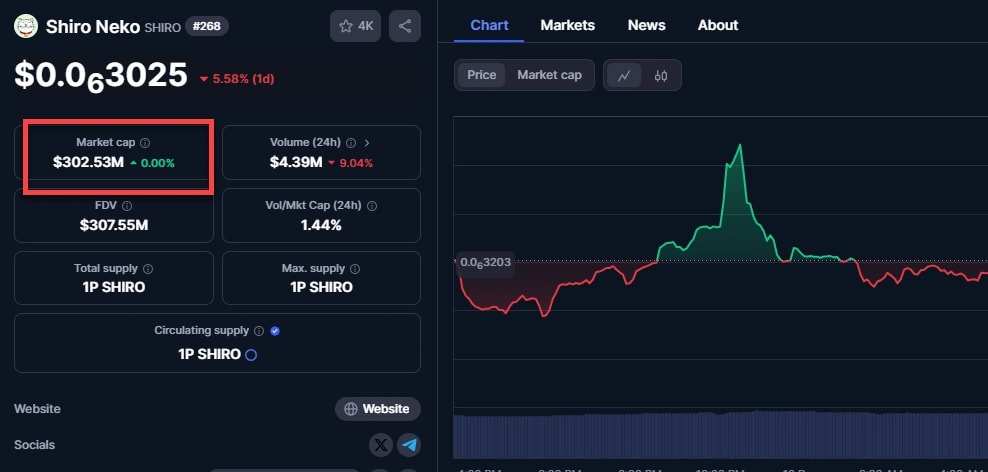Click the Total supply info icon
This screenshot has width=988, height=472.
point(149,269)
